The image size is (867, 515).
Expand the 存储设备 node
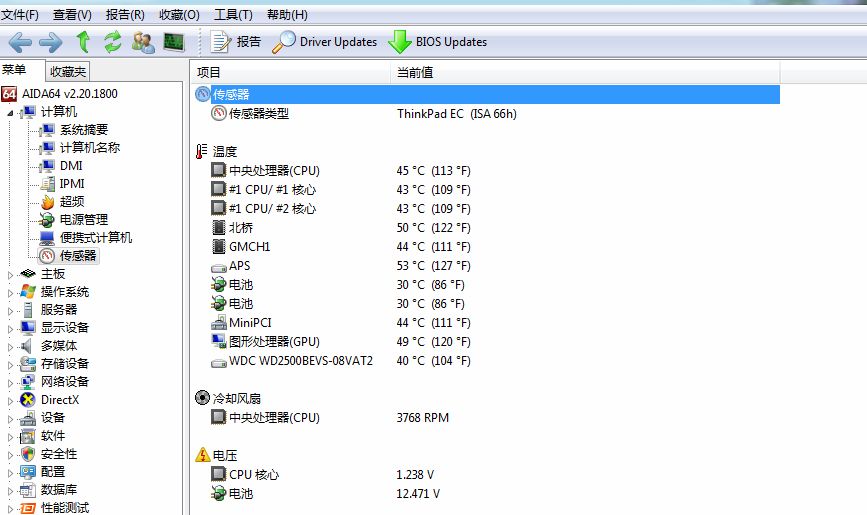10,365
